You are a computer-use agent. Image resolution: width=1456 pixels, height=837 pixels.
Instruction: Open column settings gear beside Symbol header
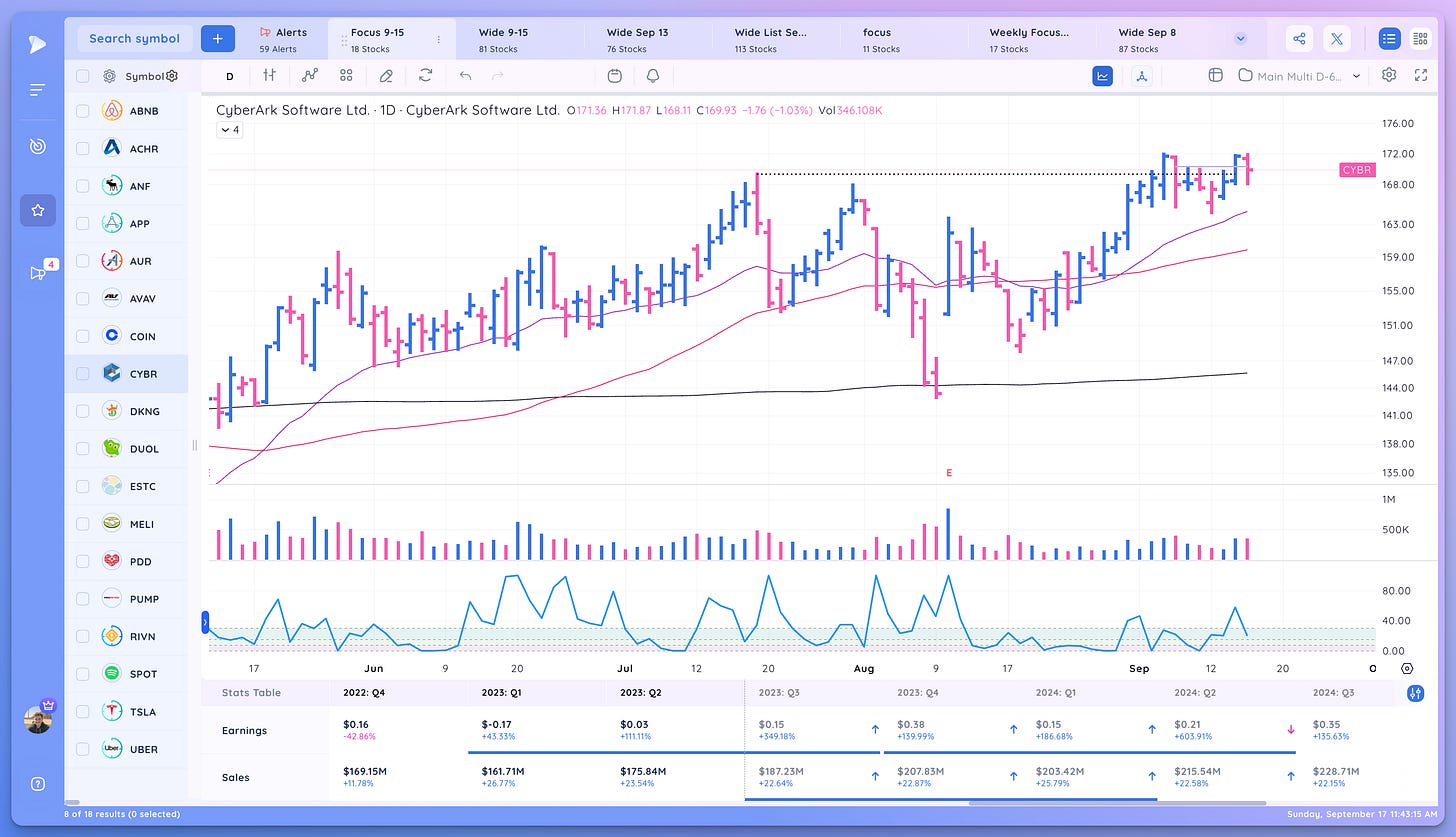pyautogui.click(x=172, y=76)
